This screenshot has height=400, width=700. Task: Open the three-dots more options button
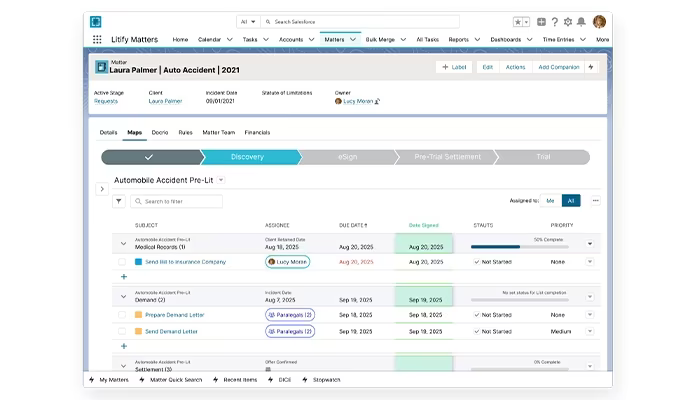pos(596,200)
